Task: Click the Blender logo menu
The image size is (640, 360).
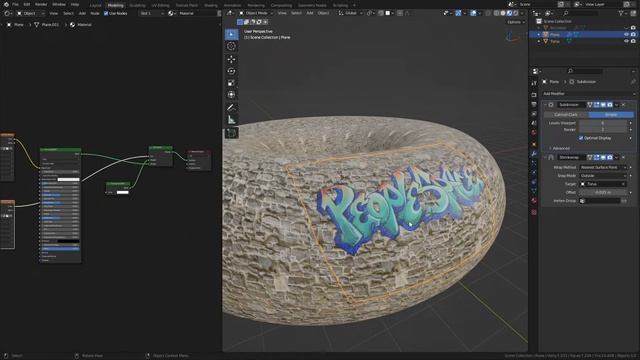Action: (6, 4)
